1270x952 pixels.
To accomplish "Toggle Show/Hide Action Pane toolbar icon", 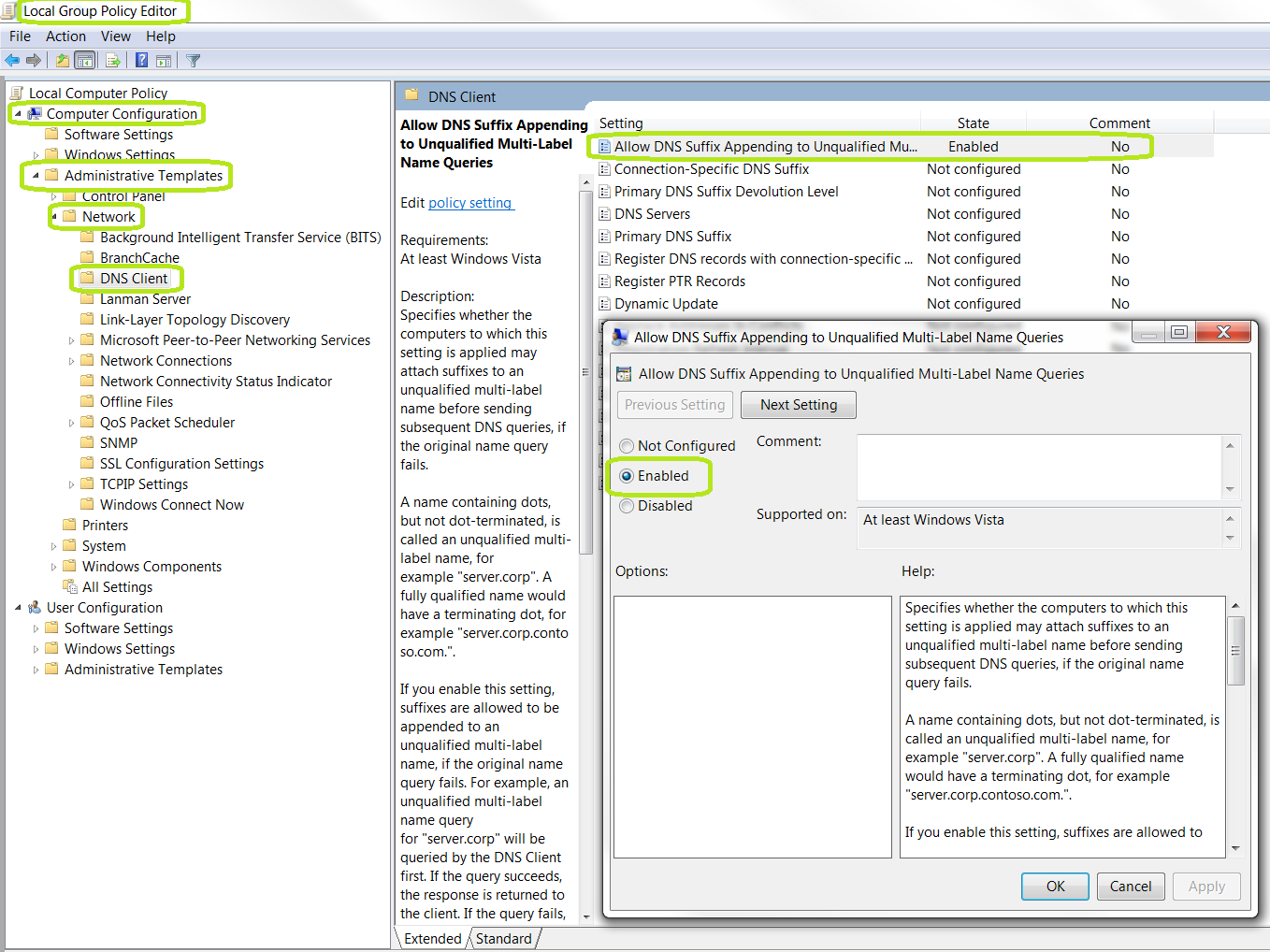I will 164,61.
